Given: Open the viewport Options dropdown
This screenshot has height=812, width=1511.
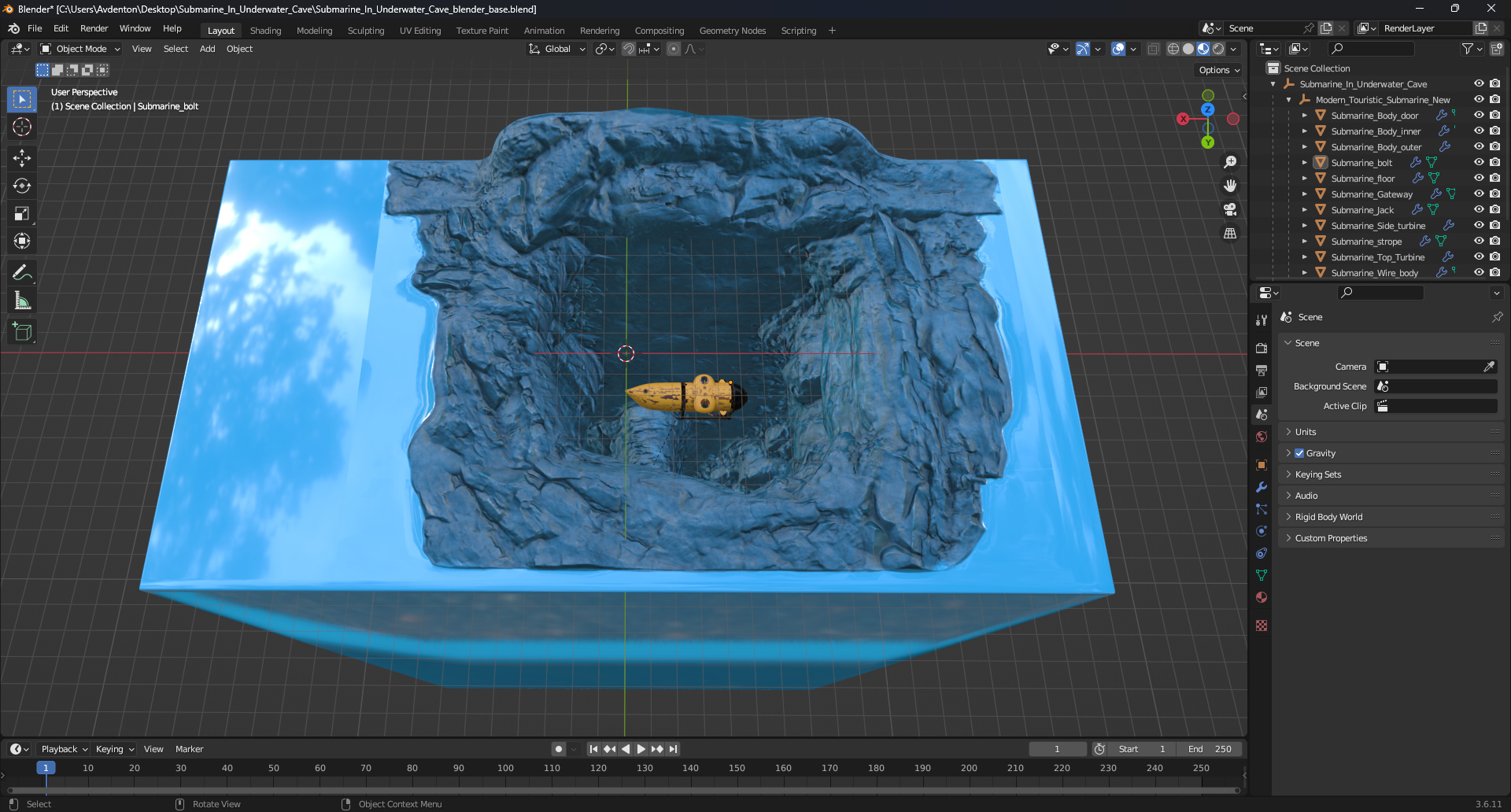Looking at the screenshot, I should [x=1219, y=70].
